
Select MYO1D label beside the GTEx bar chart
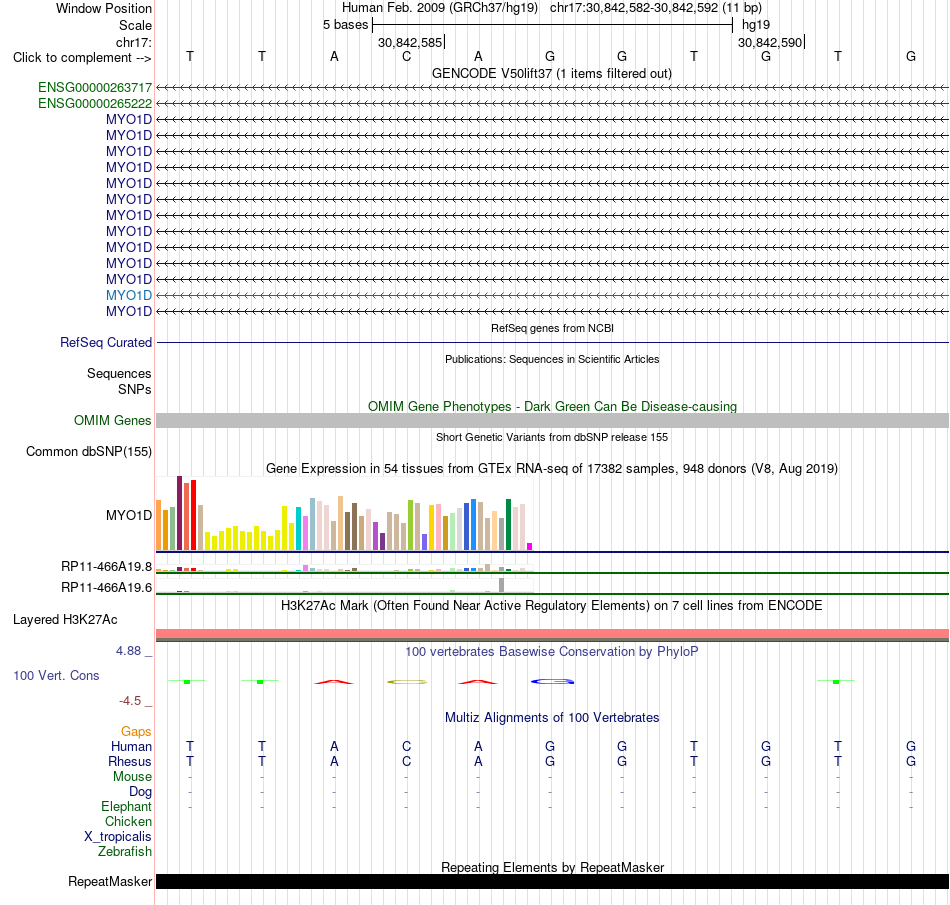coord(128,515)
